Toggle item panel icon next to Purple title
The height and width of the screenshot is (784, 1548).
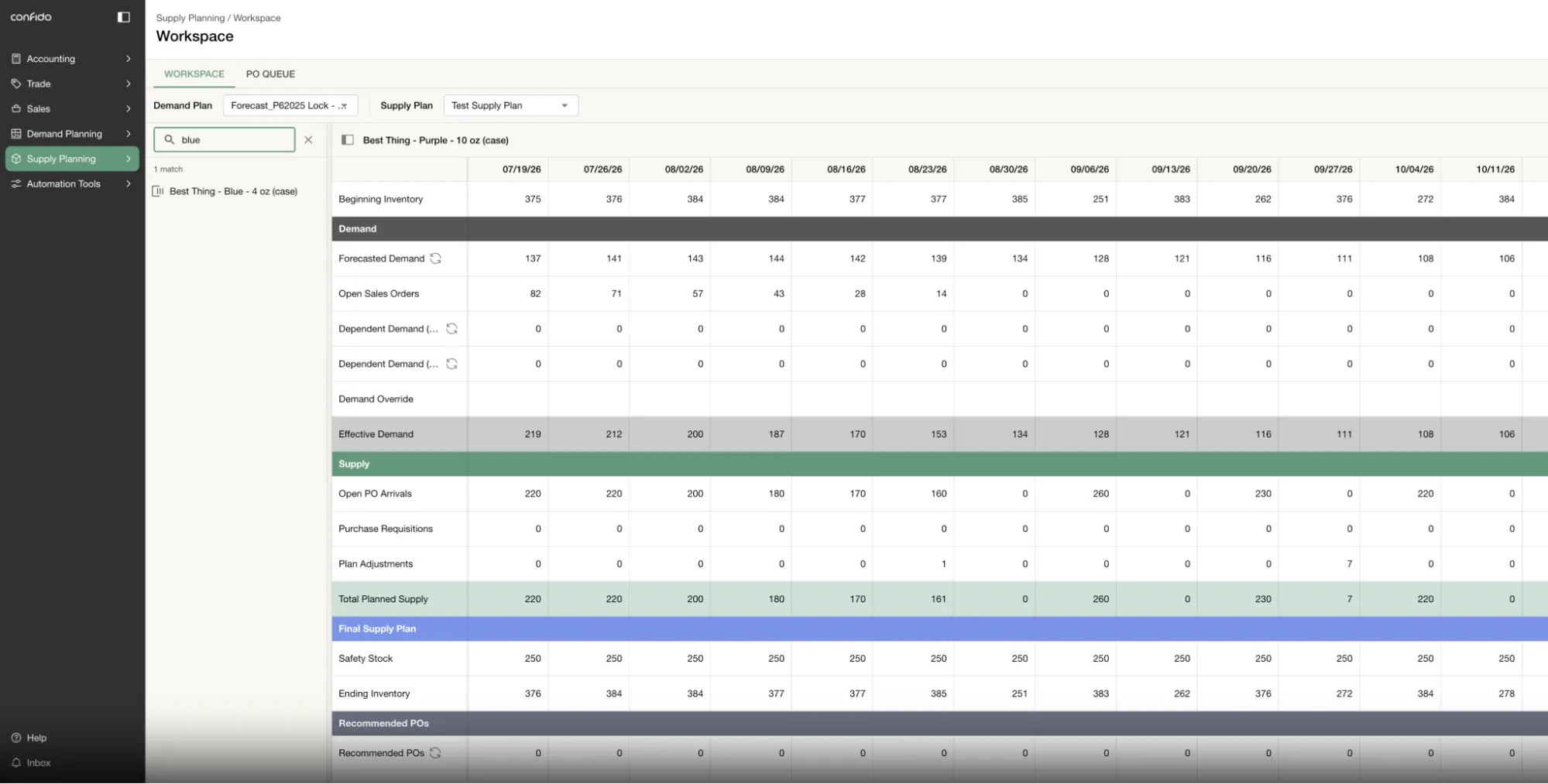coord(348,140)
